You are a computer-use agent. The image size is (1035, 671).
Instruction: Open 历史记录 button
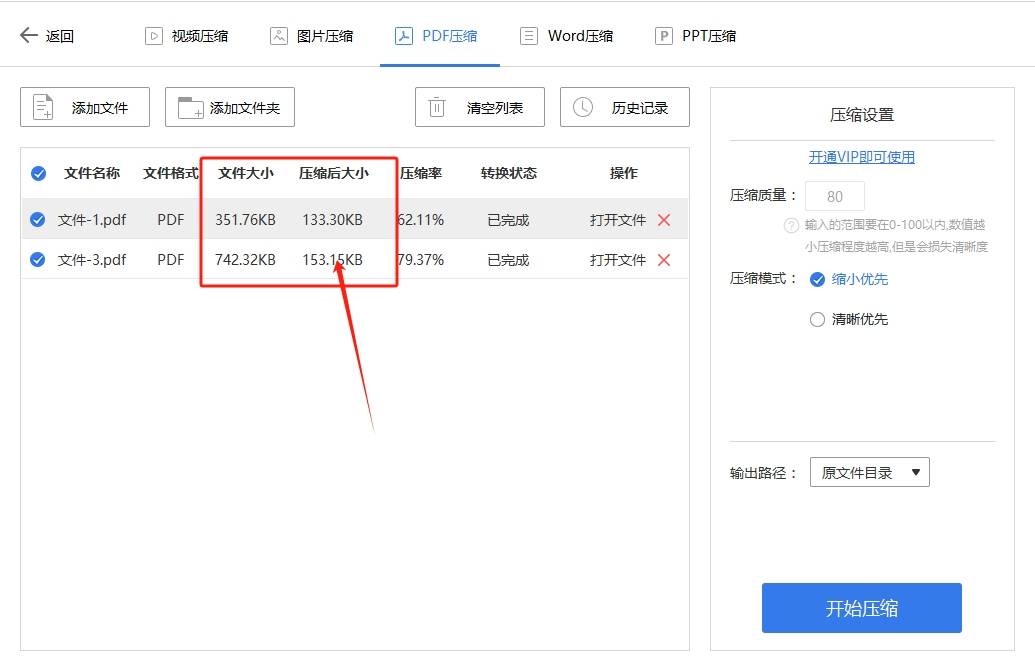pyautogui.click(x=625, y=107)
